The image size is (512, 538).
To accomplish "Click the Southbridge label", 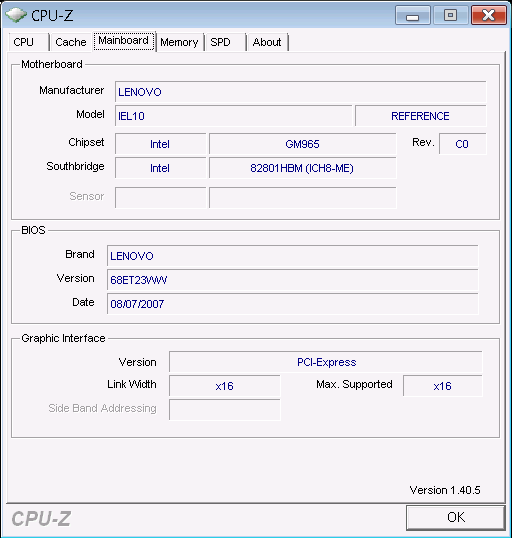I will (75, 166).
